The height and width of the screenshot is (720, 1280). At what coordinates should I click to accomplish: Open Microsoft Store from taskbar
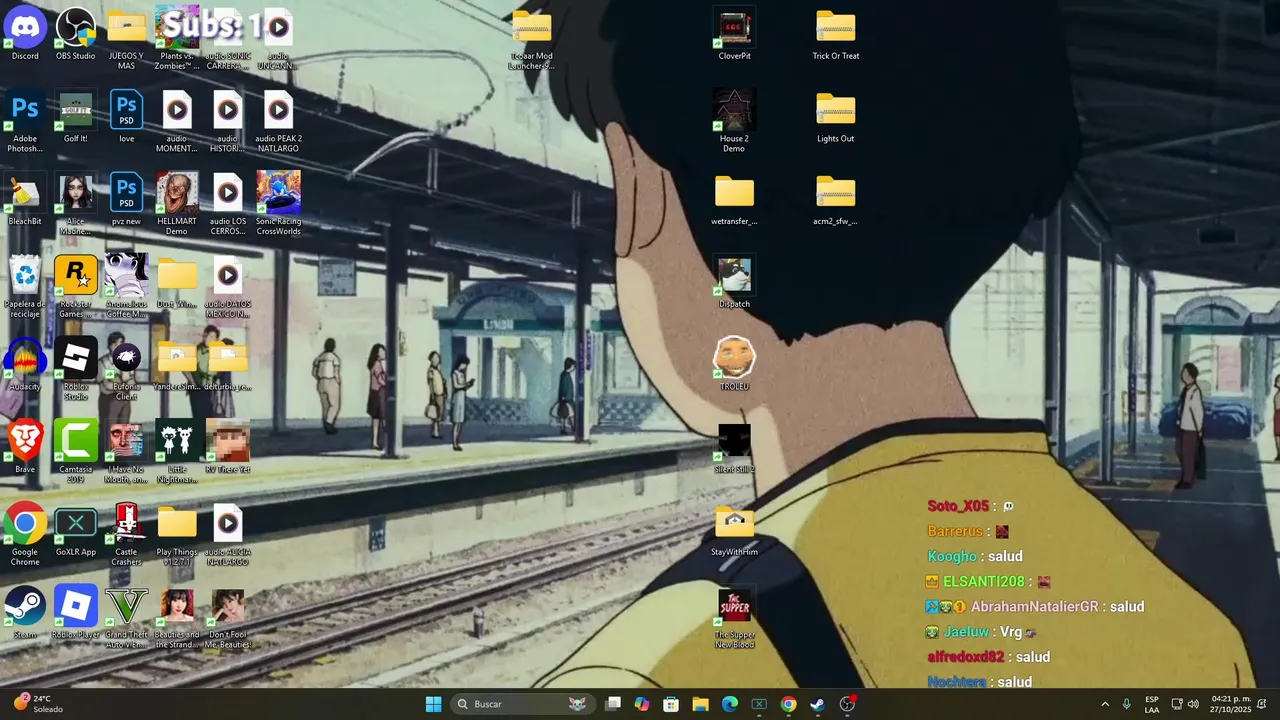pyautogui.click(x=671, y=704)
